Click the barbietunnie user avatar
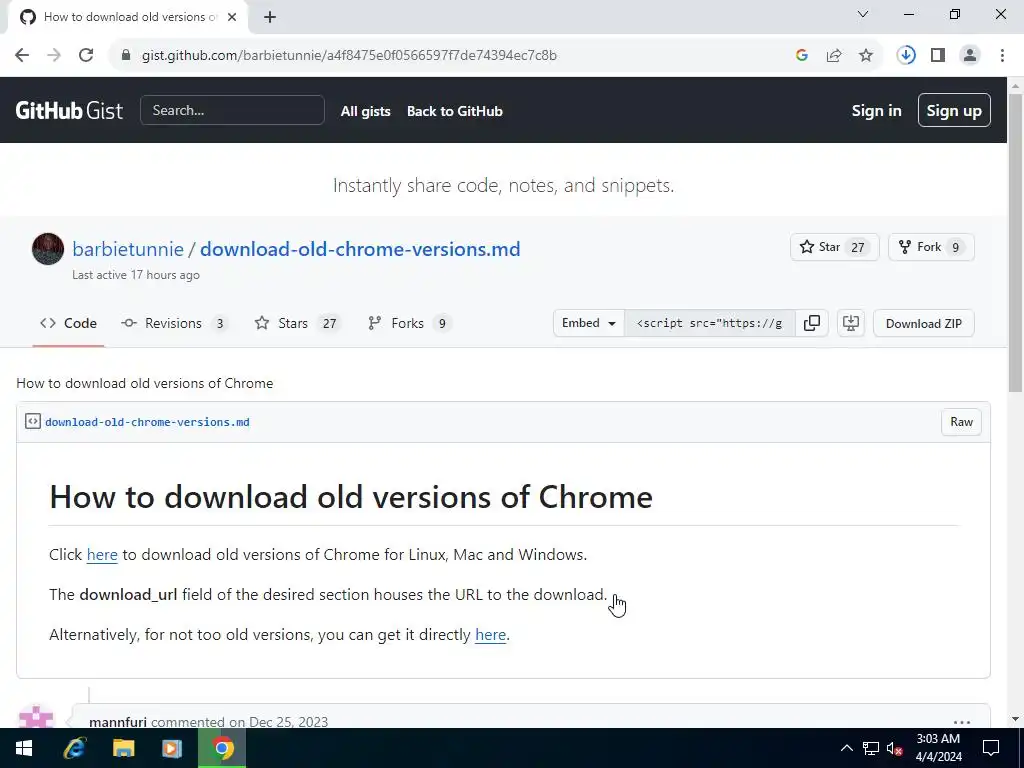Image resolution: width=1024 pixels, height=768 pixels. 48,249
